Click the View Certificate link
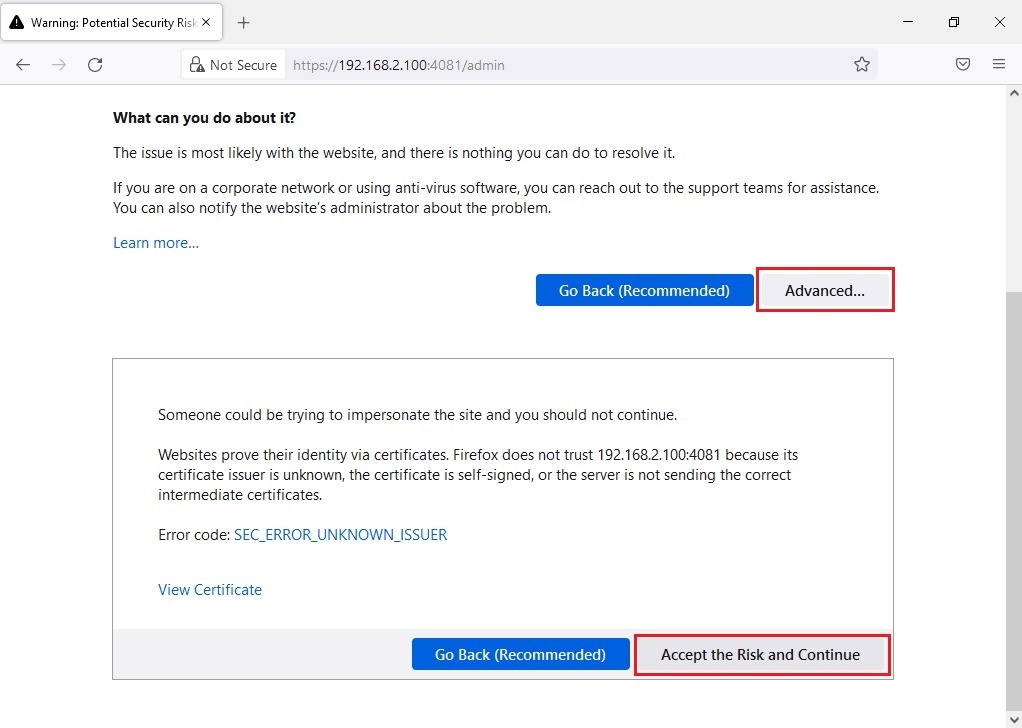The image size is (1022, 728). click(210, 590)
